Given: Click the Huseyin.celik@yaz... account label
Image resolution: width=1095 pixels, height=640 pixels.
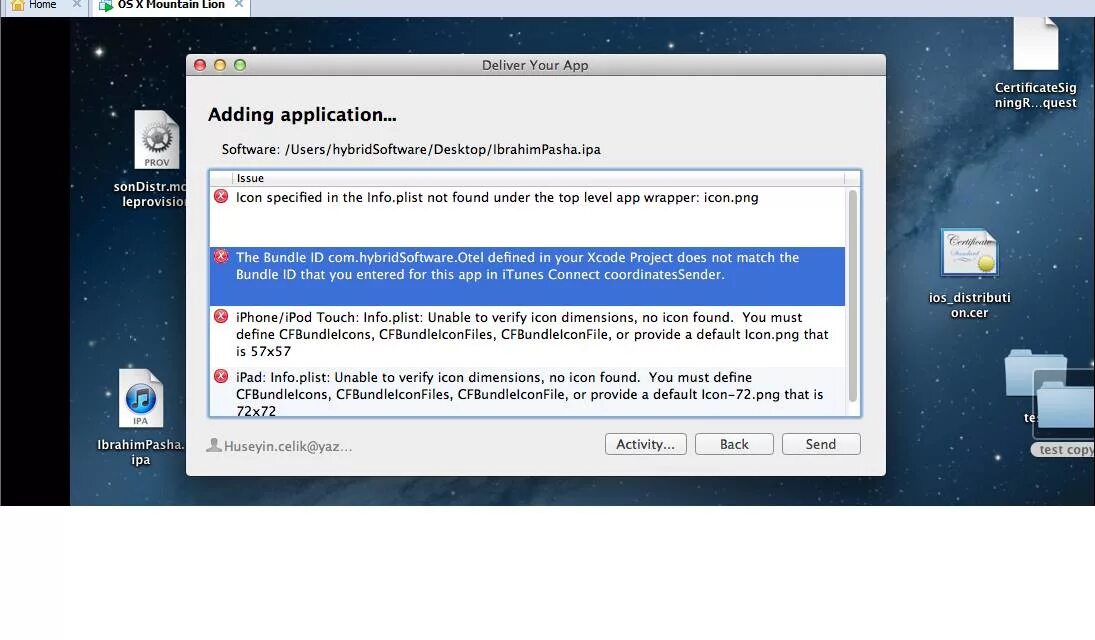Looking at the screenshot, I should click(288, 446).
